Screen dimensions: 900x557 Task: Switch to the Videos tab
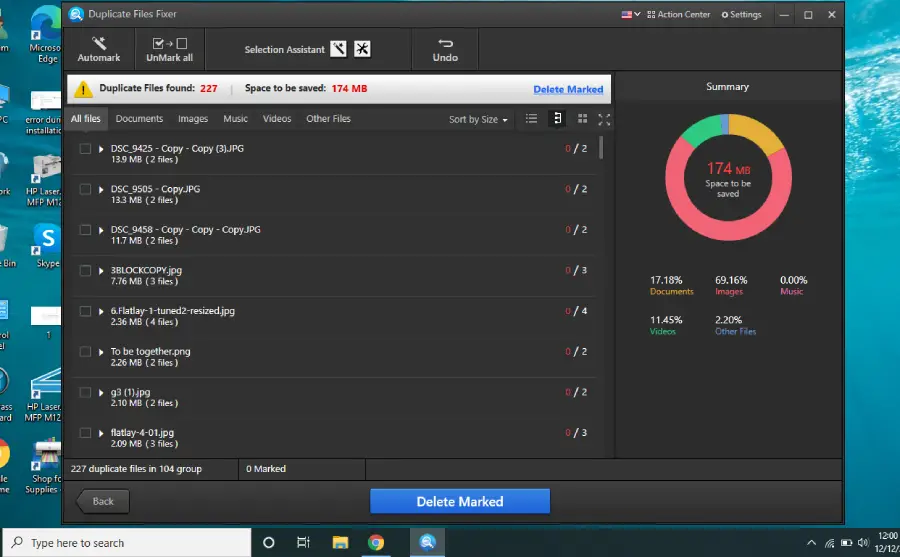pyautogui.click(x=277, y=119)
